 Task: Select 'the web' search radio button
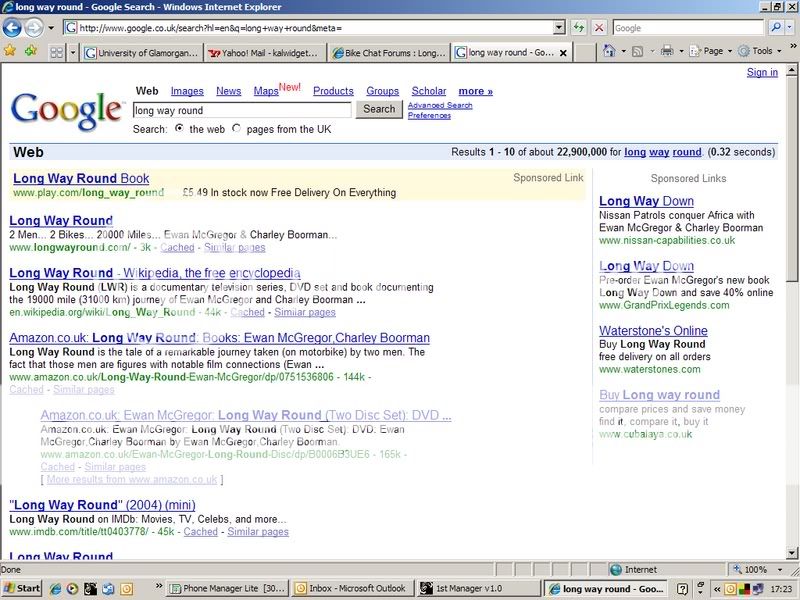coord(179,129)
